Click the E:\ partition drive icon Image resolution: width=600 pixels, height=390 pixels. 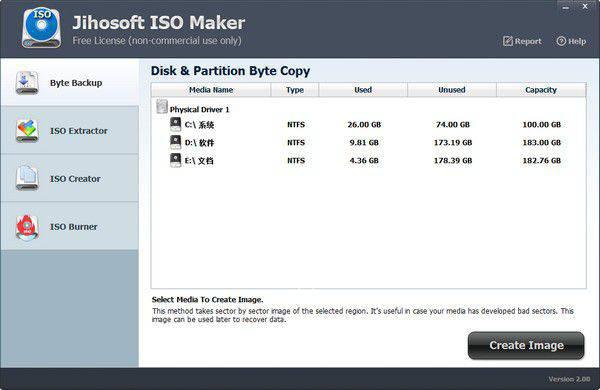click(175, 160)
